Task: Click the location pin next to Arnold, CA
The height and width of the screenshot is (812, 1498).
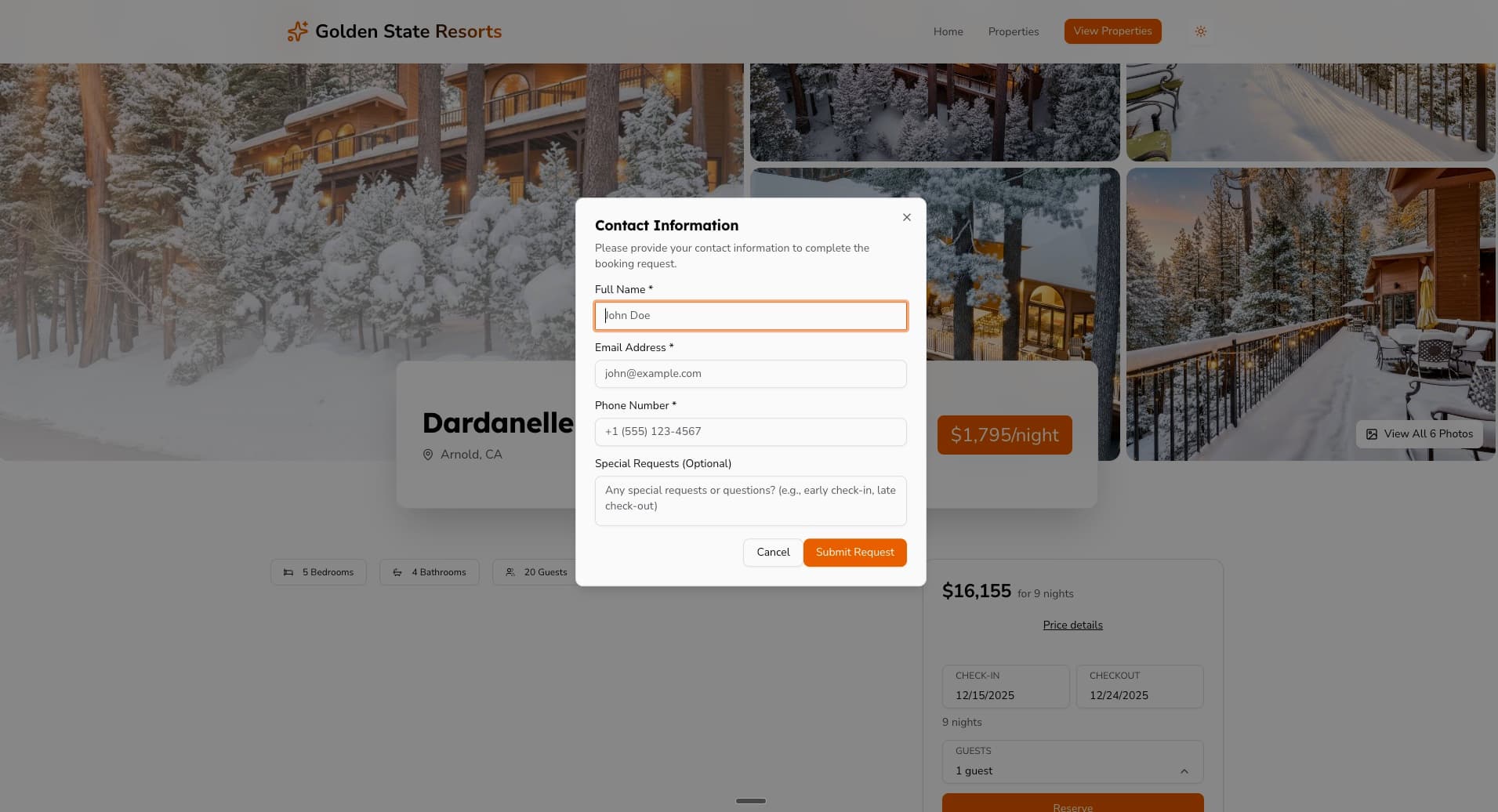Action: 428,455
